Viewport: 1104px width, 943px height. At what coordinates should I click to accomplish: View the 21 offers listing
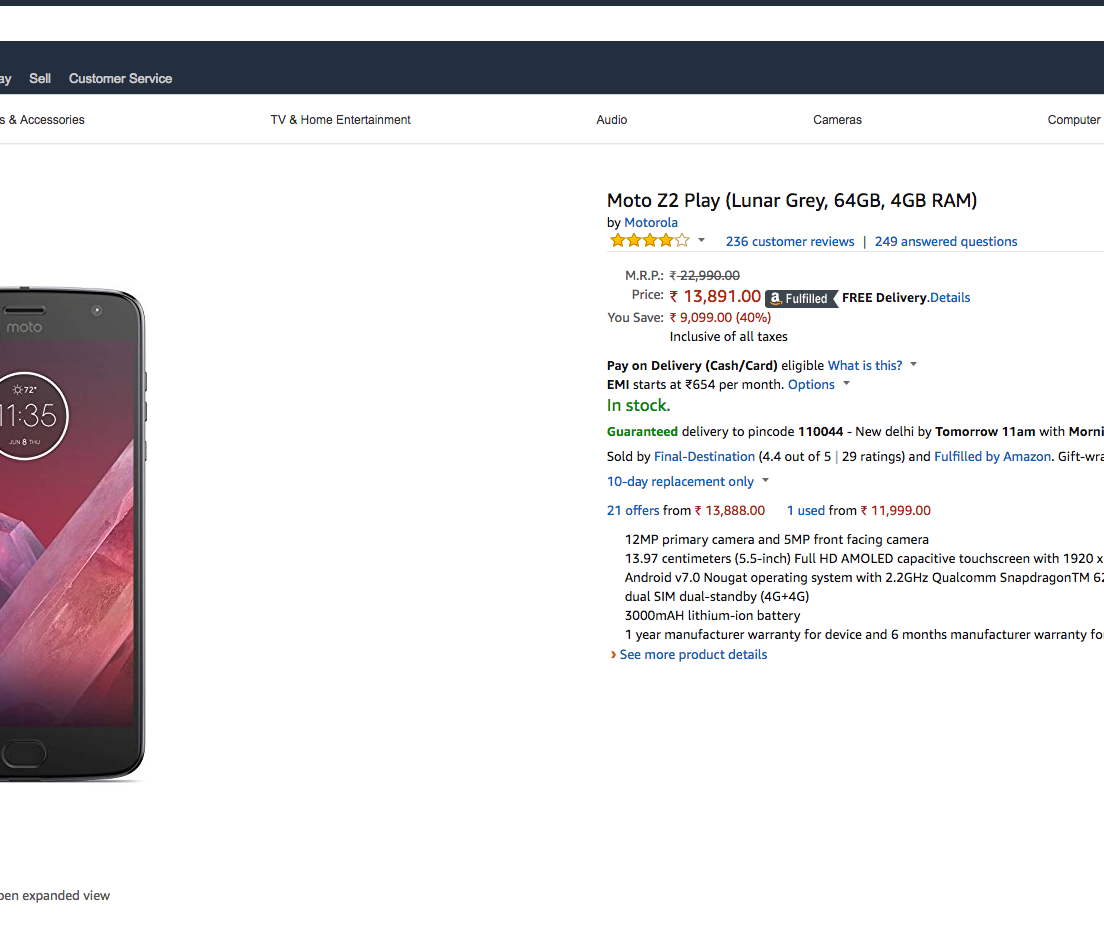(x=633, y=510)
